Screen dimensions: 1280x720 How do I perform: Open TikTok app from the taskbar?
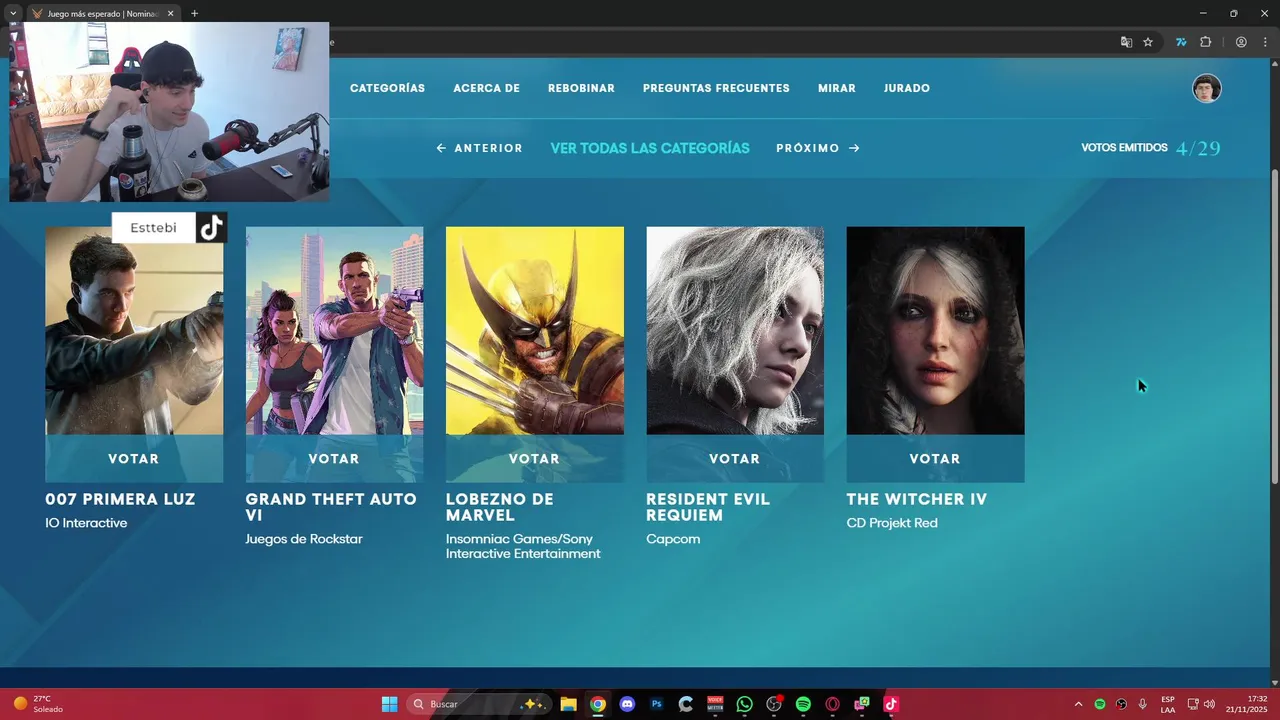[x=891, y=704]
